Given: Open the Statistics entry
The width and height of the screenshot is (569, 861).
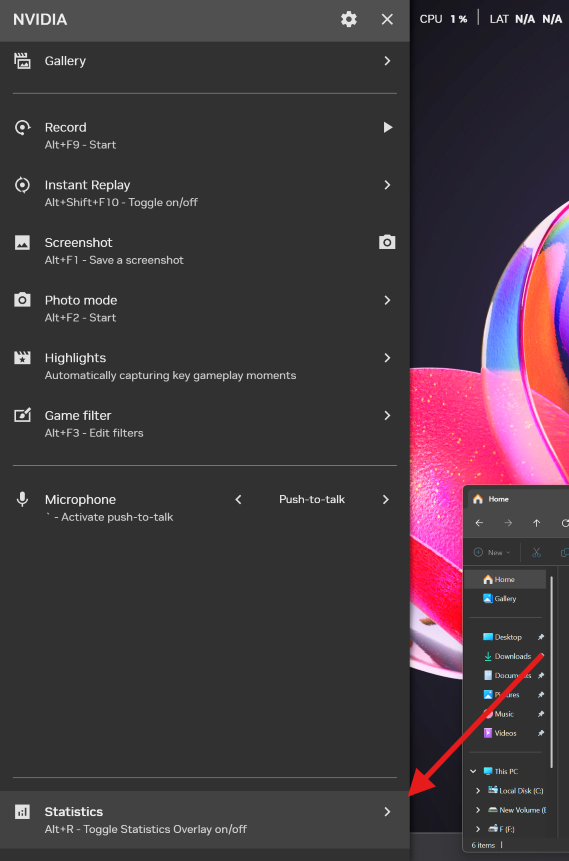Looking at the screenshot, I should click(x=204, y=820).
